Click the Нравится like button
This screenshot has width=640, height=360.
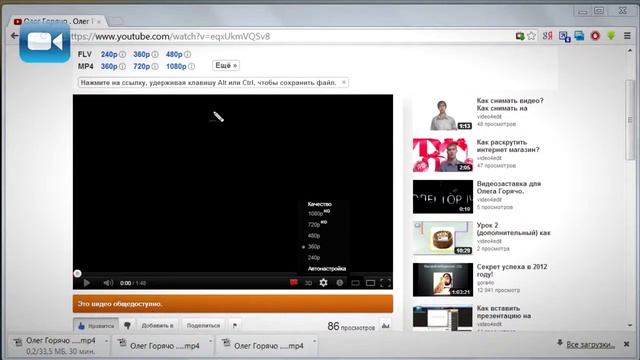coord(96,325)
